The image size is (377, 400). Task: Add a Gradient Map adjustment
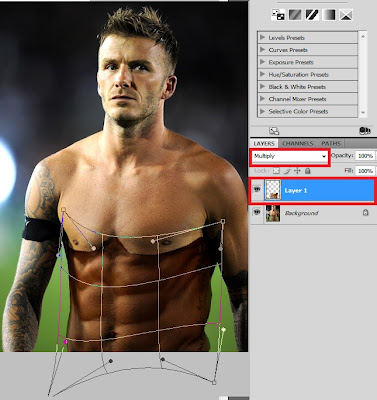click(x=329, y=15)
